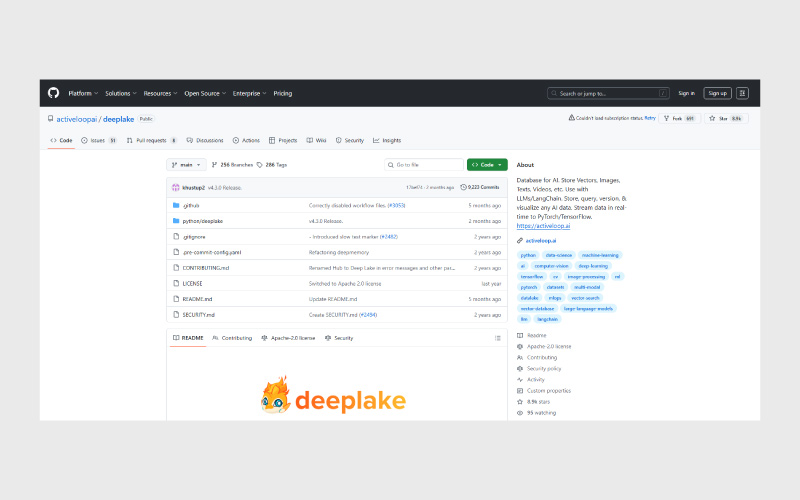Viewport: 800px width, 500px height.
Task: Switch to the Actions tab
Action: (x=246, y=140)
